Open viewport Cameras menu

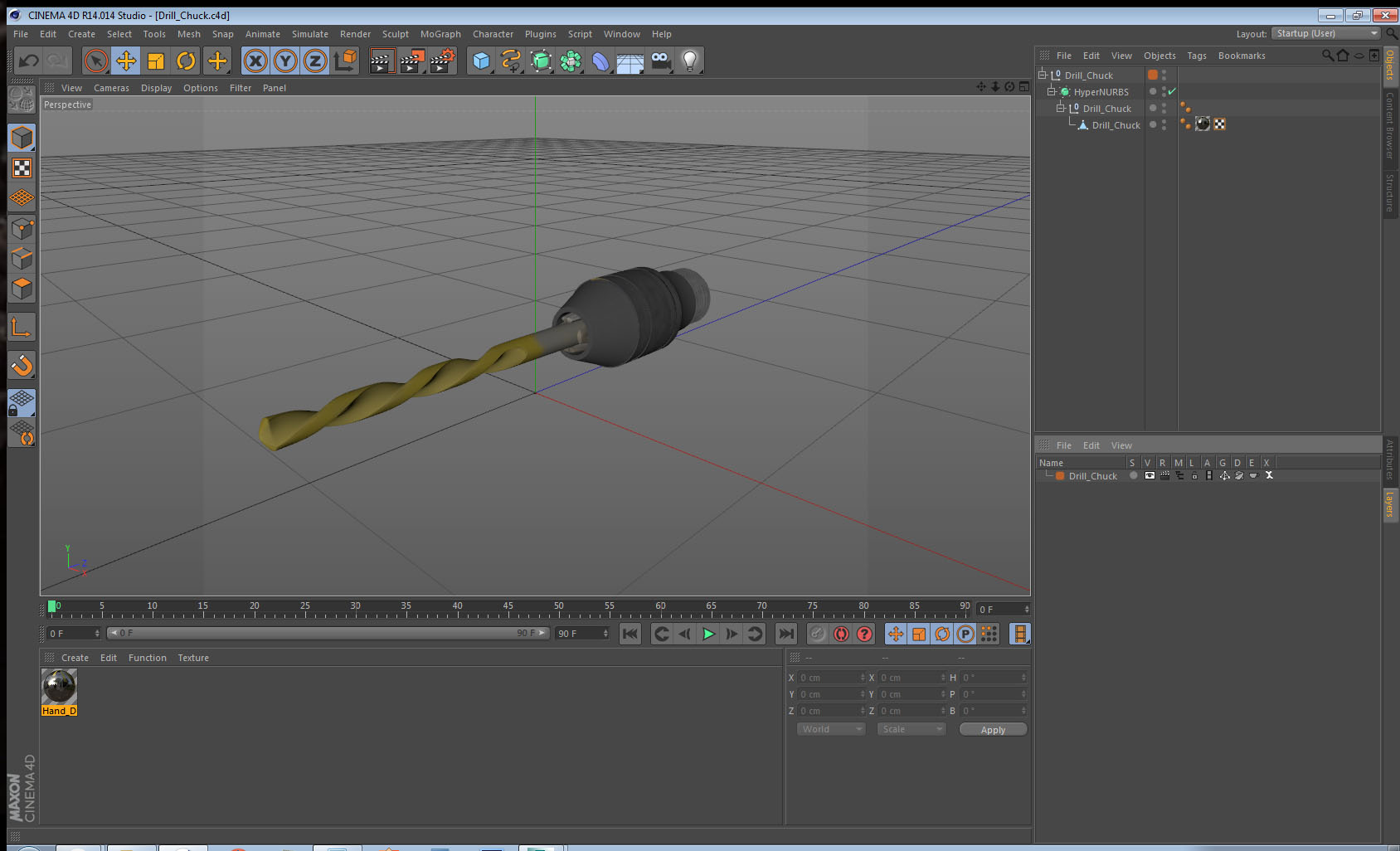[x=111, y=88]
